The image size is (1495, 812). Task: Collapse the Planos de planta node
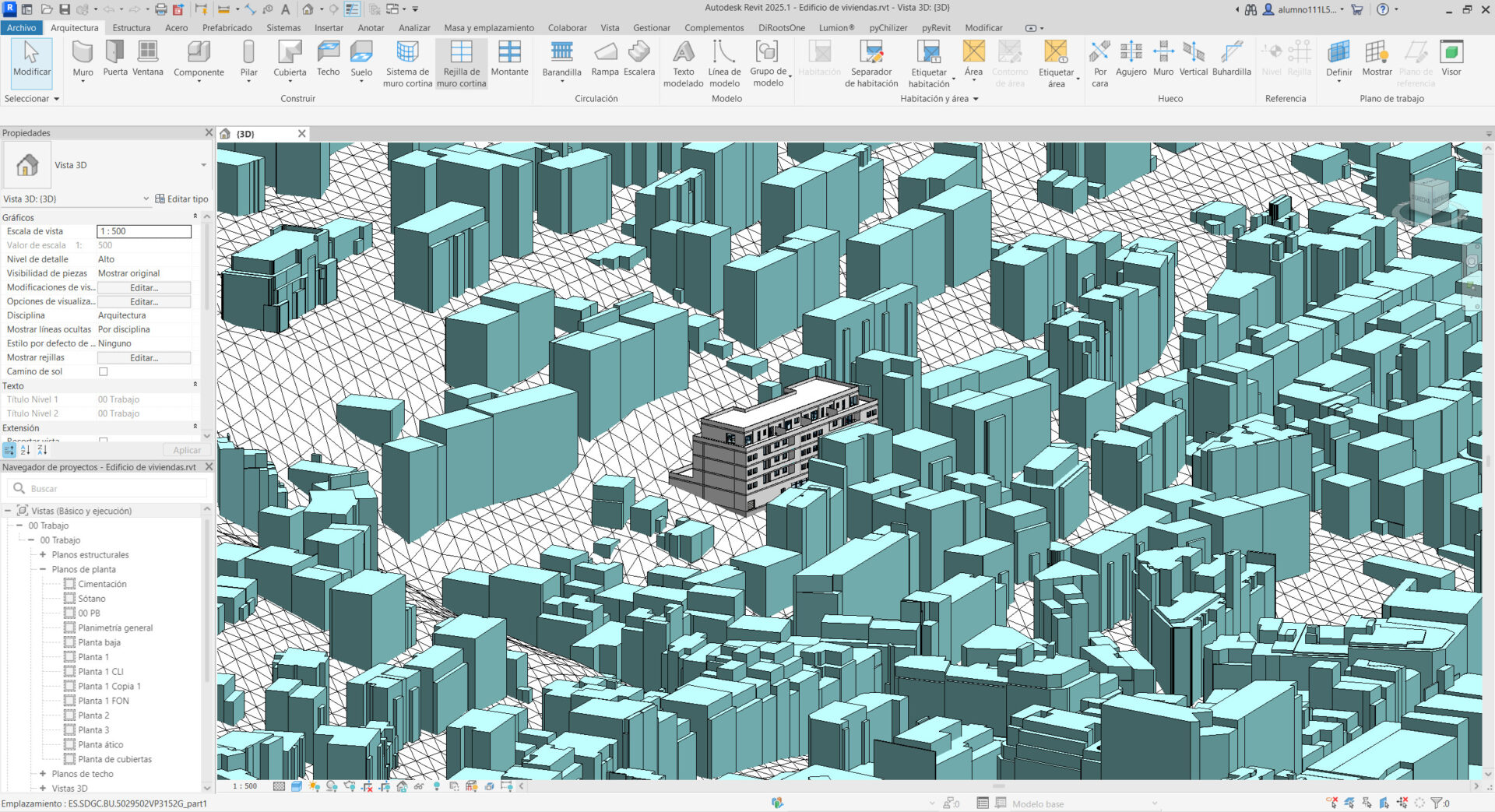43,570
